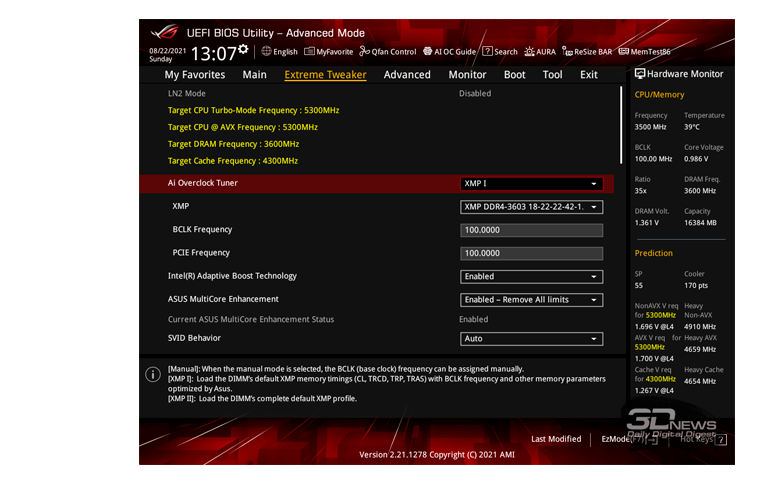Click the SVID Behavior label

tap(194, 338)
